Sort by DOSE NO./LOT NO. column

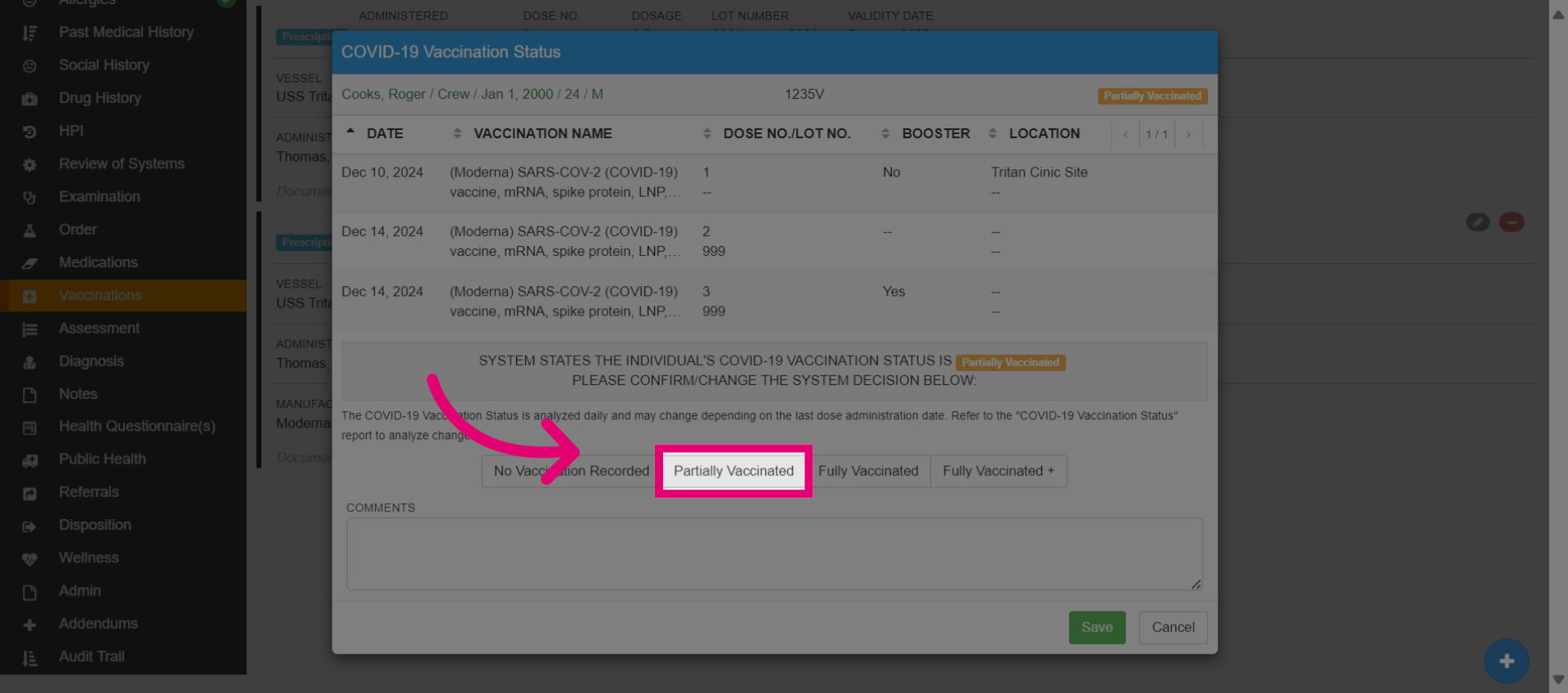pyautogui.click(x=786, y=133)
